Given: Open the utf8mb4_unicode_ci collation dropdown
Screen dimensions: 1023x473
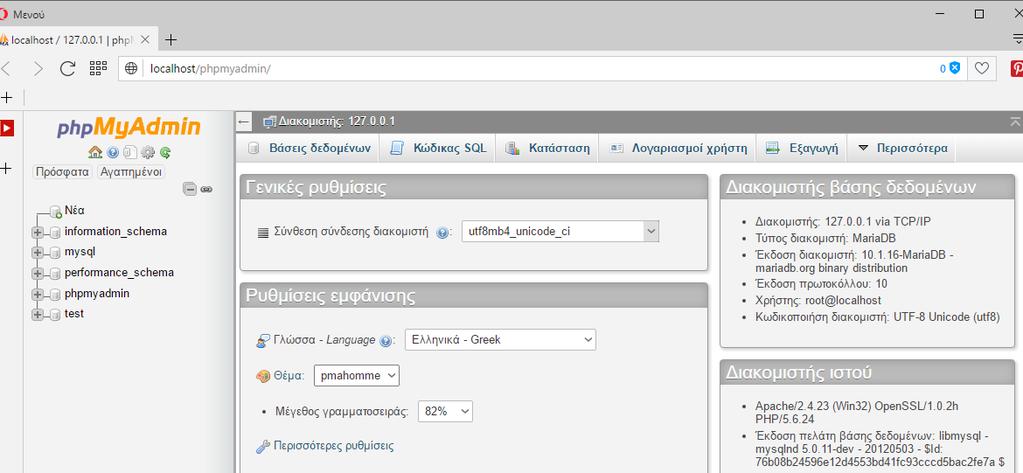Looking at the screenshot, I should (560, 232).
